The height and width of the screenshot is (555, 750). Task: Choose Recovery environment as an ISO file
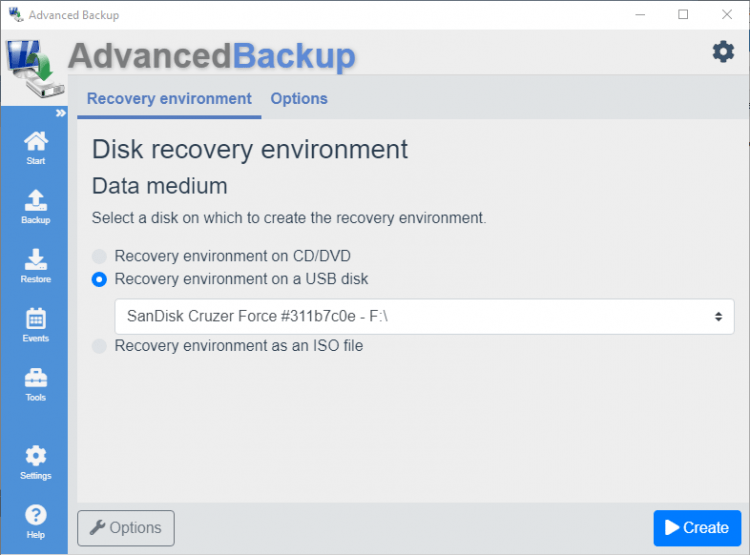click(99, 346)
